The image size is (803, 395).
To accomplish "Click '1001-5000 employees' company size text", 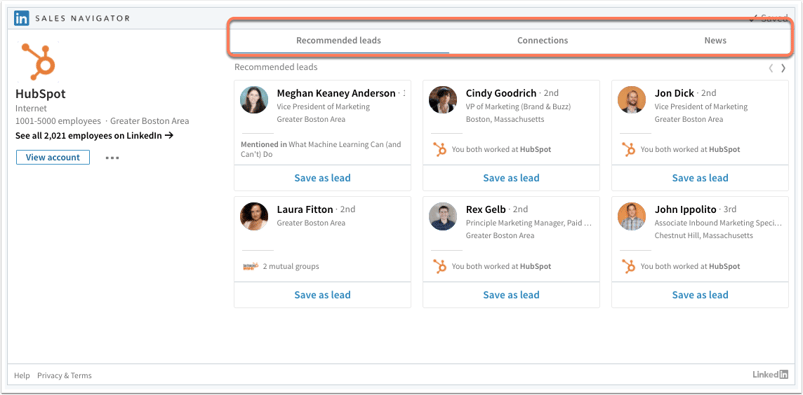I will 58,121.
